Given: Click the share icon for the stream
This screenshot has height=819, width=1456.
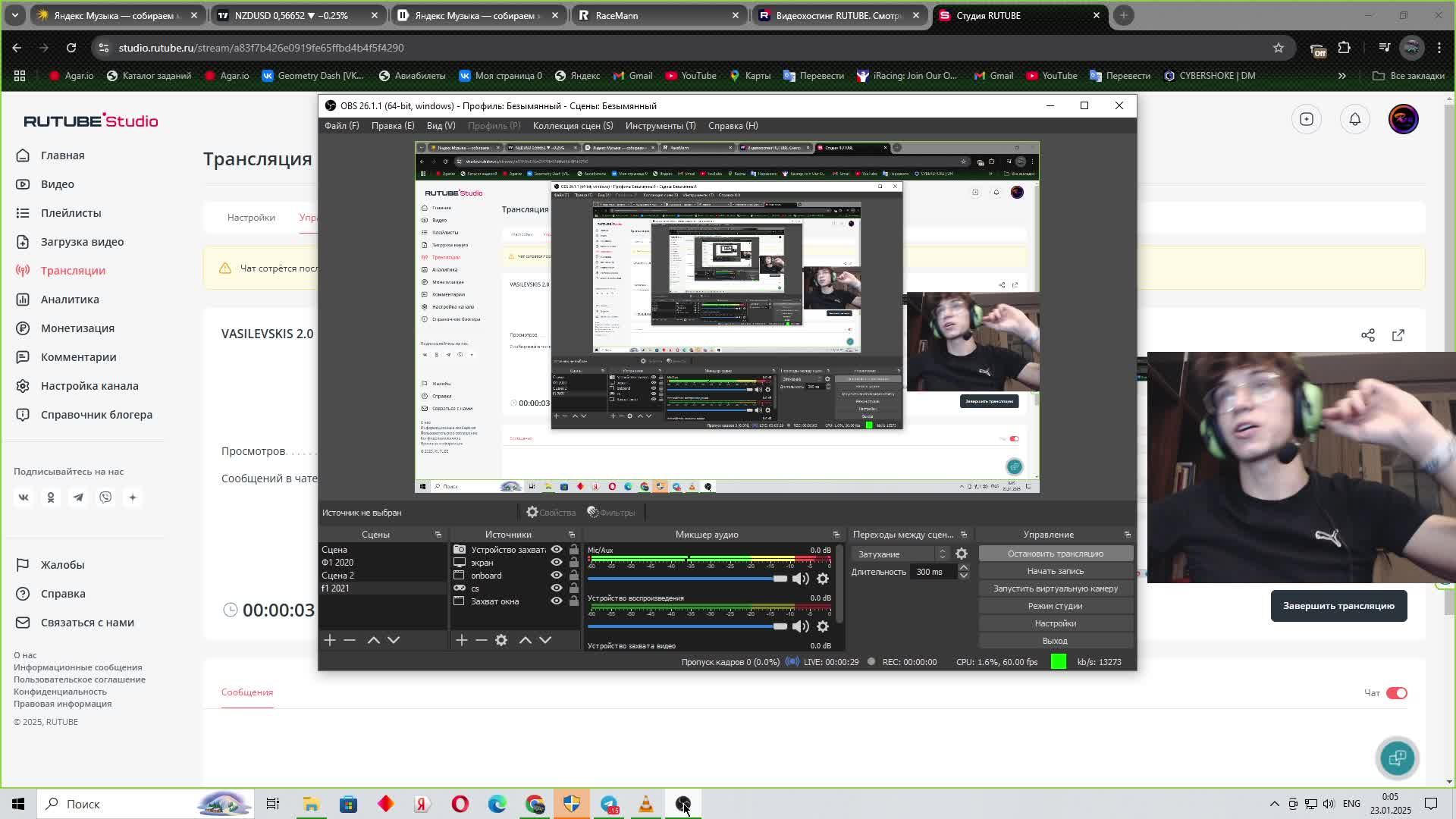Looking at the screenshot, I should tap(1367, 335).
